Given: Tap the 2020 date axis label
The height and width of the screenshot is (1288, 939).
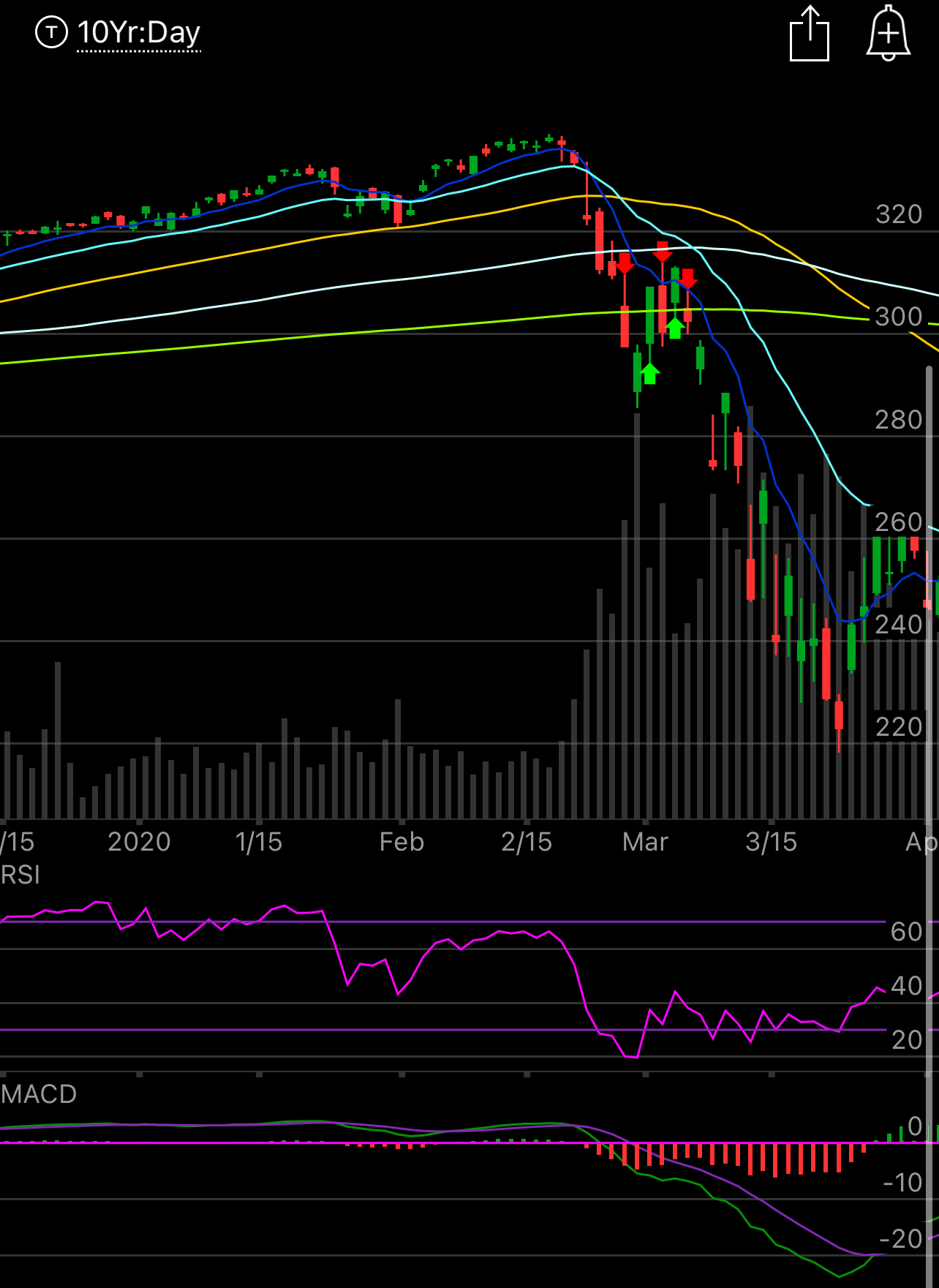Looking at the screenshot, I should coord(139,842).
